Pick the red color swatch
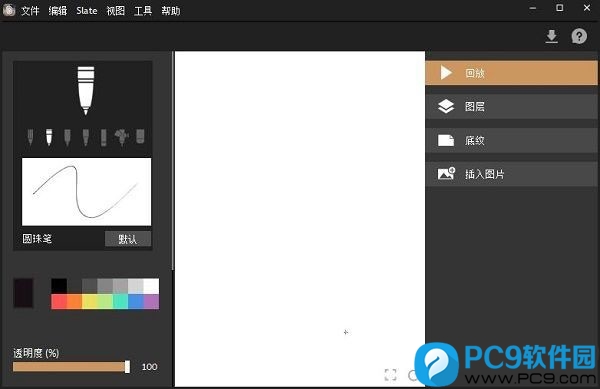 tap(59, 301)
